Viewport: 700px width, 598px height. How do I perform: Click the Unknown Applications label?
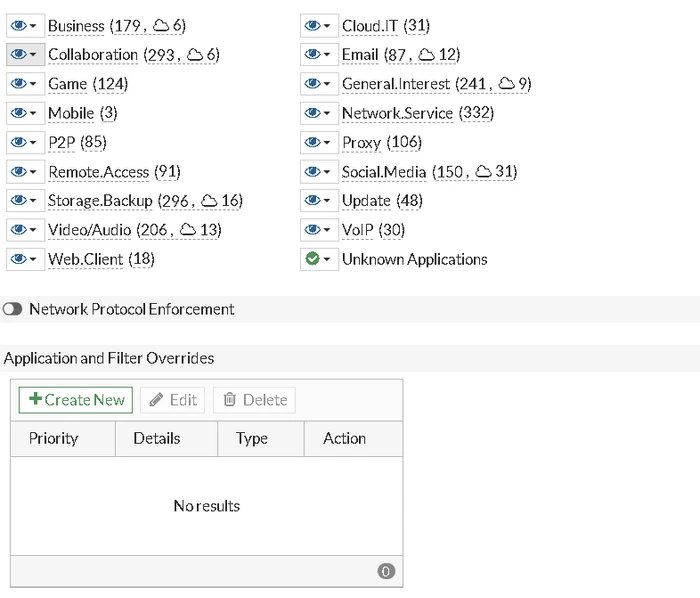[x=415, y=259]
